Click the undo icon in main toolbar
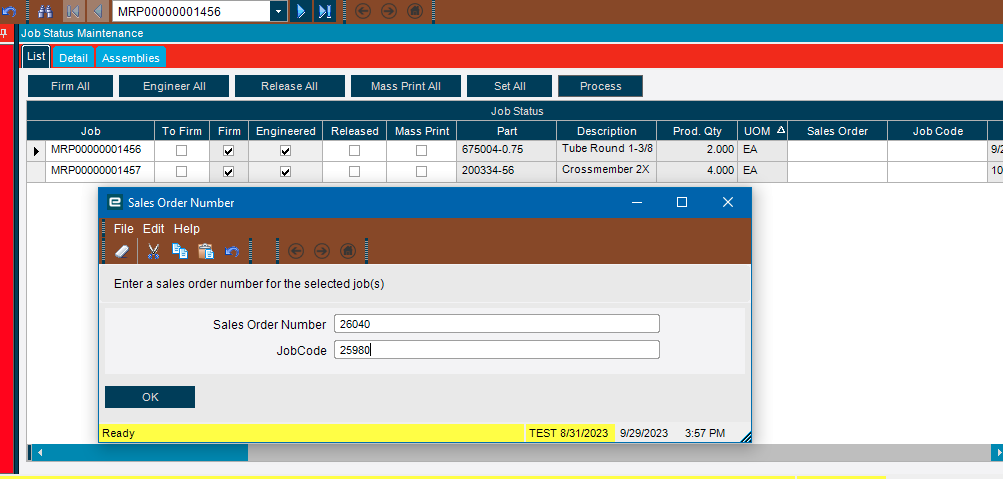 pos(9,12)
